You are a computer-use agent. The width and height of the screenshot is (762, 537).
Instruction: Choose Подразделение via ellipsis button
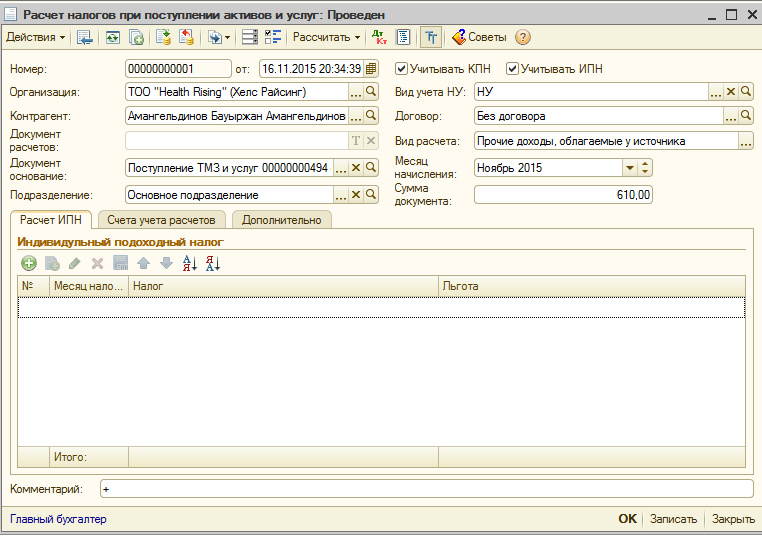[341, 195]
